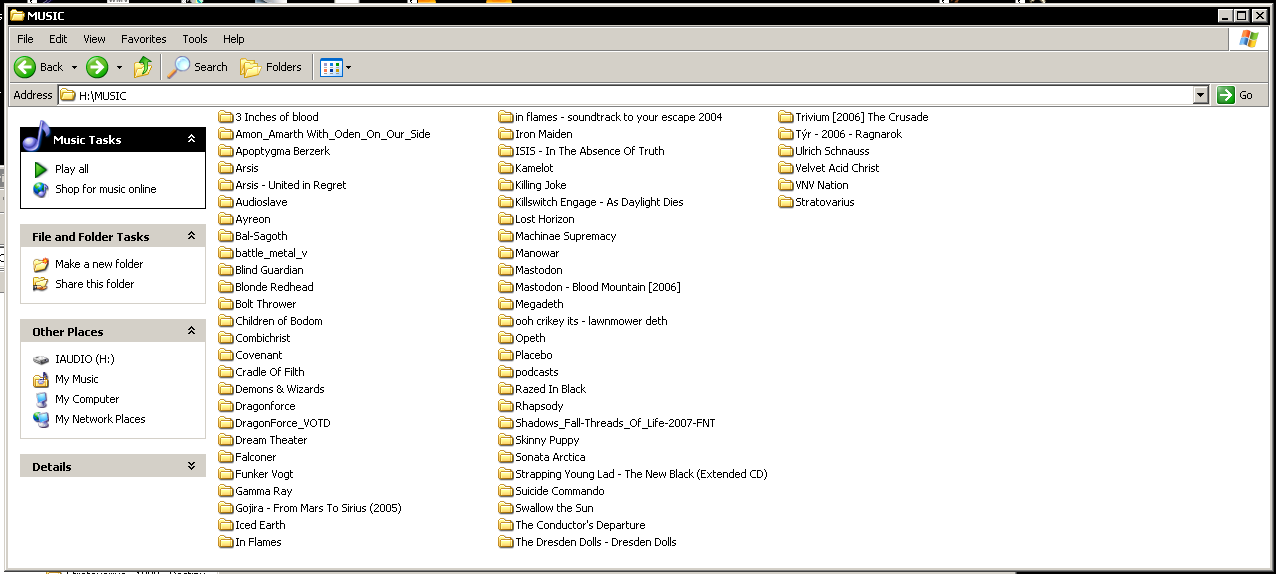Screen dimensions: 1276x574
Task: Open the File menu
Action: [25, 39]
